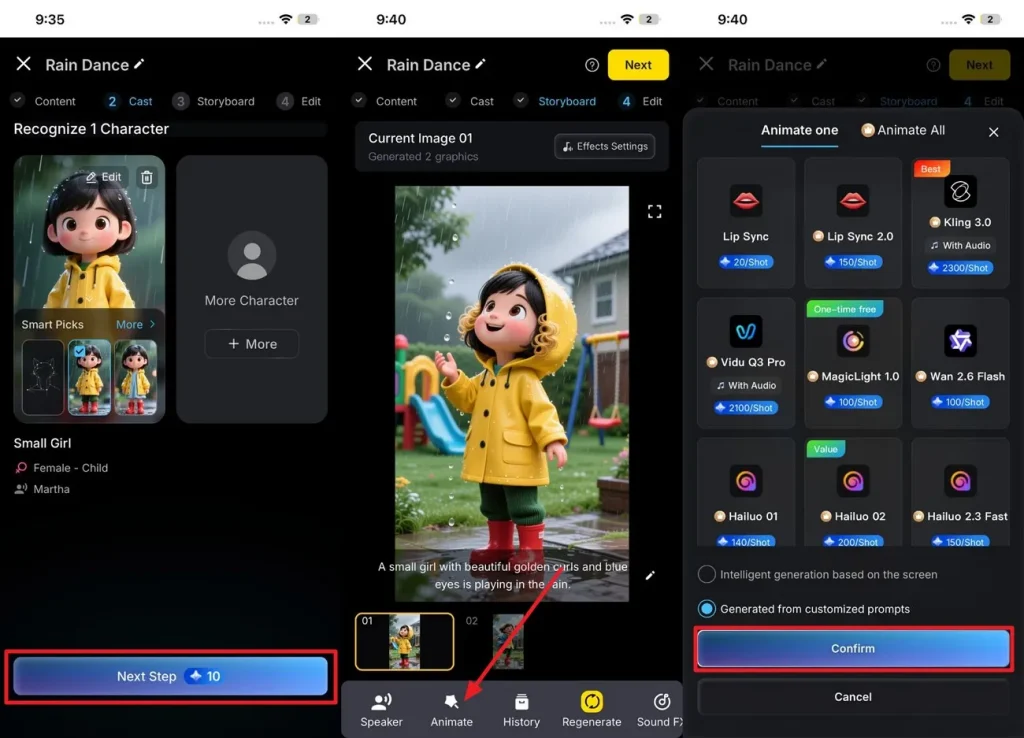
Task: Tap the Edit pencil on the character portrait
Action: pos(104,177)
